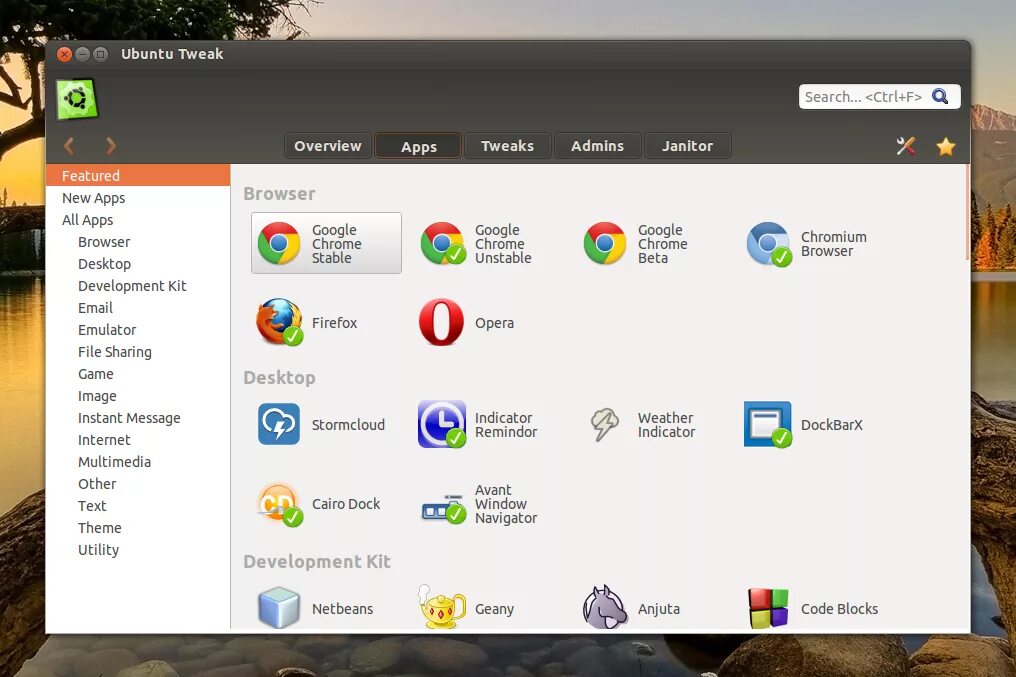
Task: Open the Browser category in sidebar
Action: pos(138,242)
